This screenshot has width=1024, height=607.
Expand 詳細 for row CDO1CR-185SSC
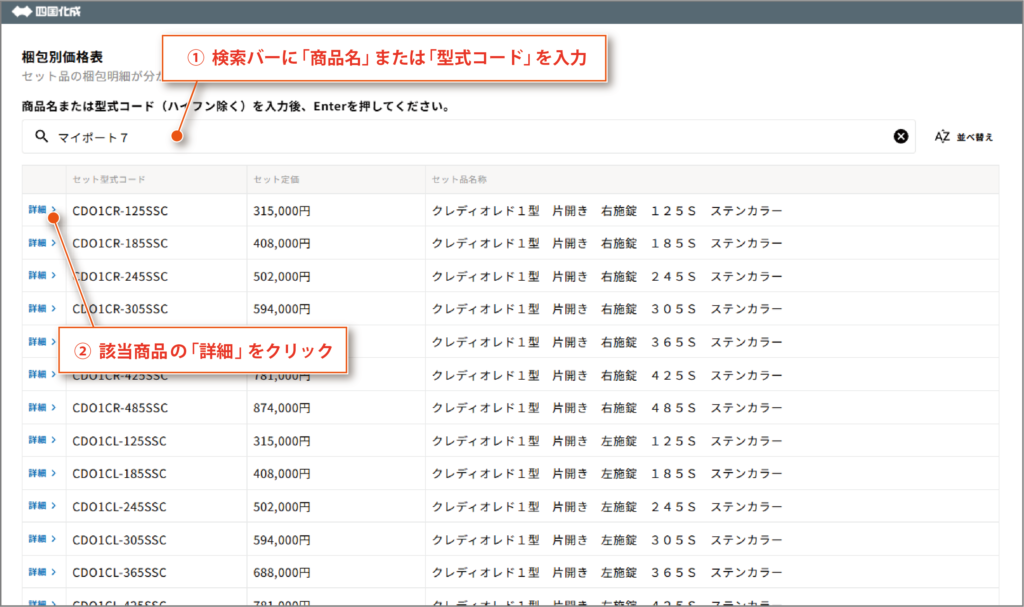point(42,243)
